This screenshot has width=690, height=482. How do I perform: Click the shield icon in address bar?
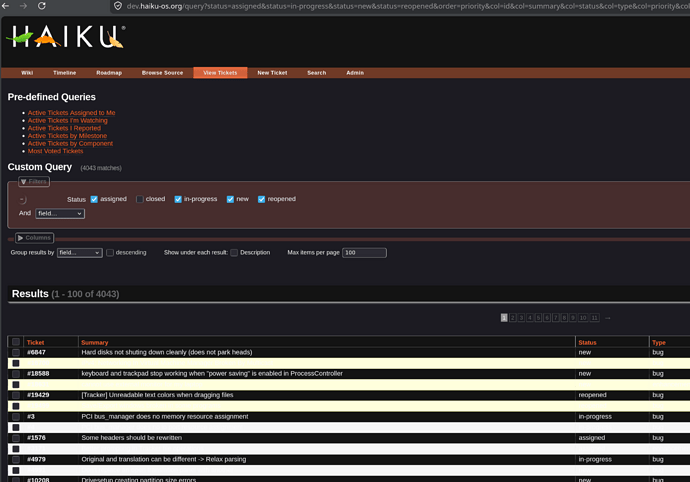tap(118, 6)
